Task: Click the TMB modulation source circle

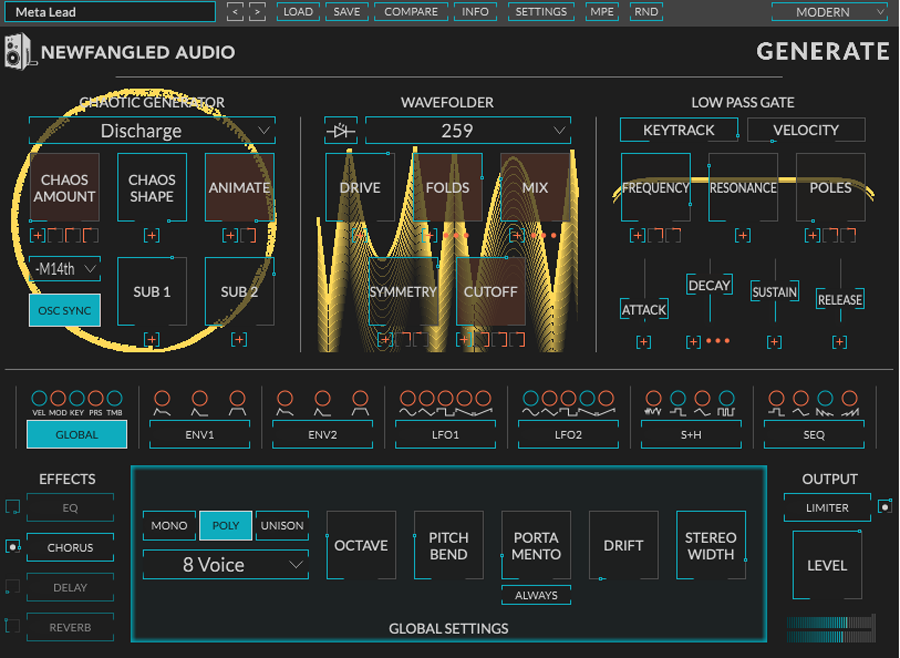Action: coord(115,398)
